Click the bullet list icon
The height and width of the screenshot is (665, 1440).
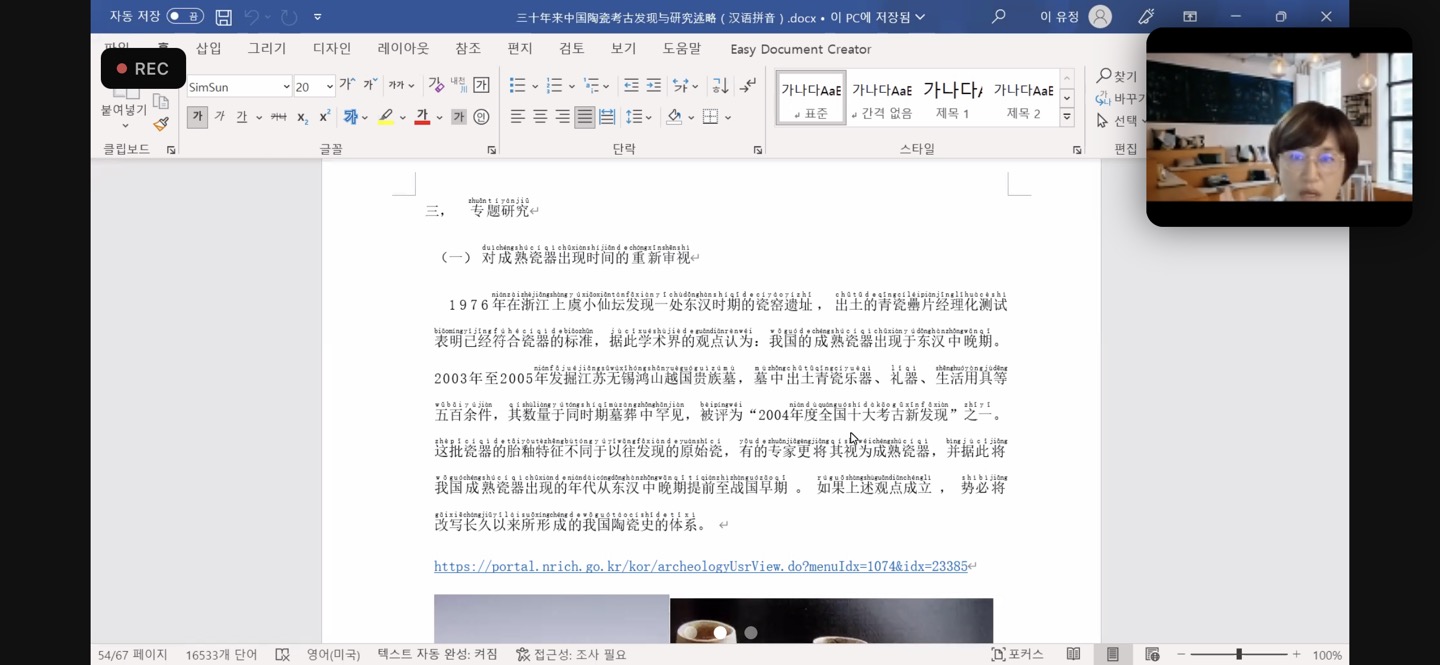pyautogui.click(x=517, y=86)
